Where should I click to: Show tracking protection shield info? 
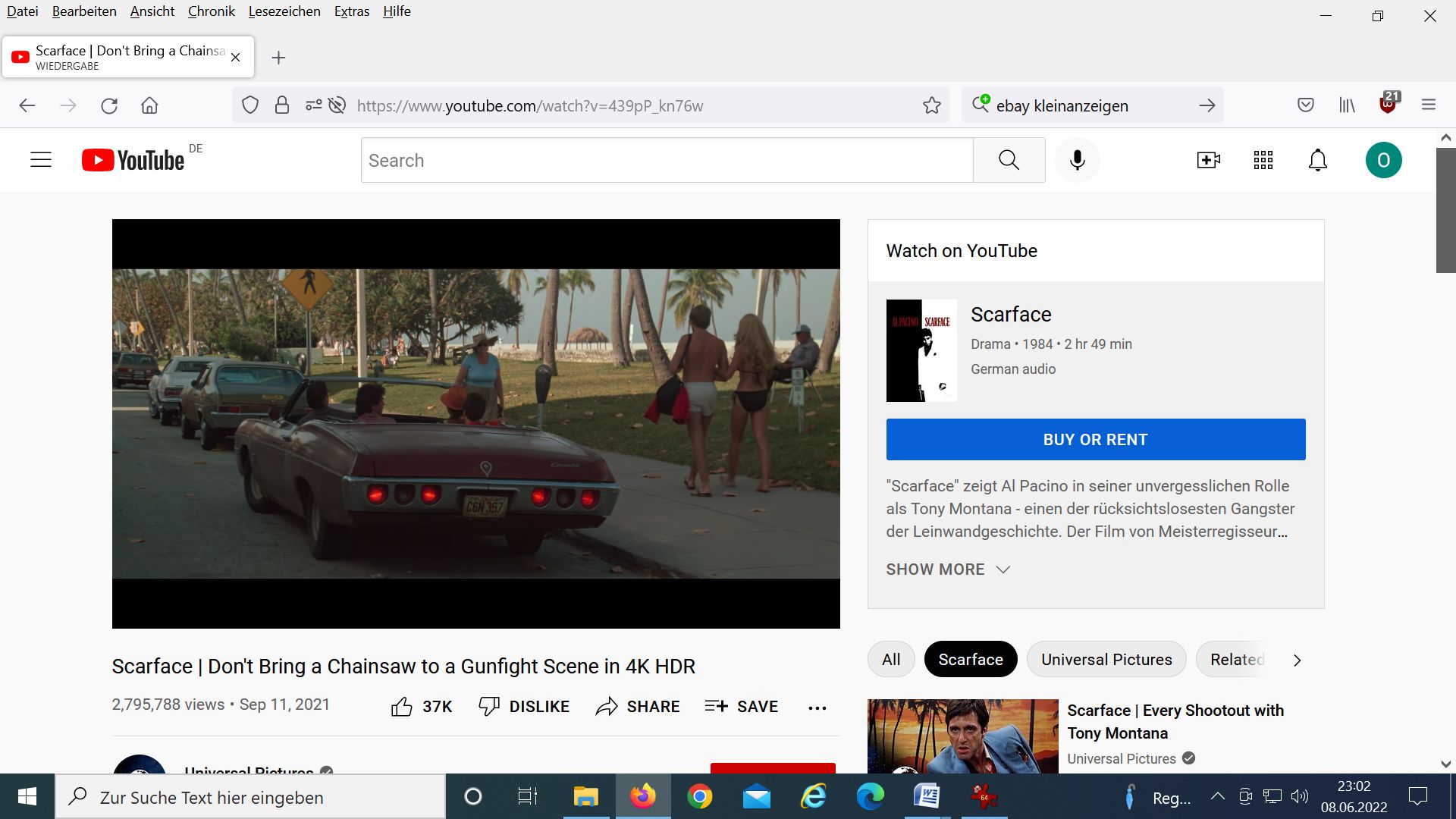[250, 105]
